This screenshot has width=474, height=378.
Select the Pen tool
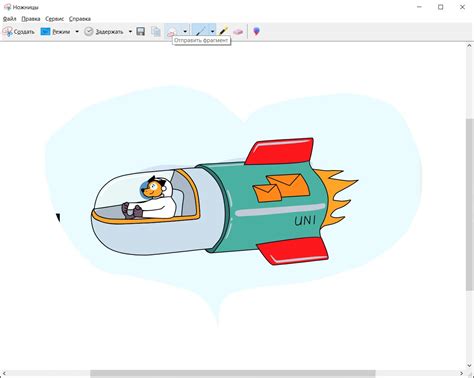click(x=200, y=32)
